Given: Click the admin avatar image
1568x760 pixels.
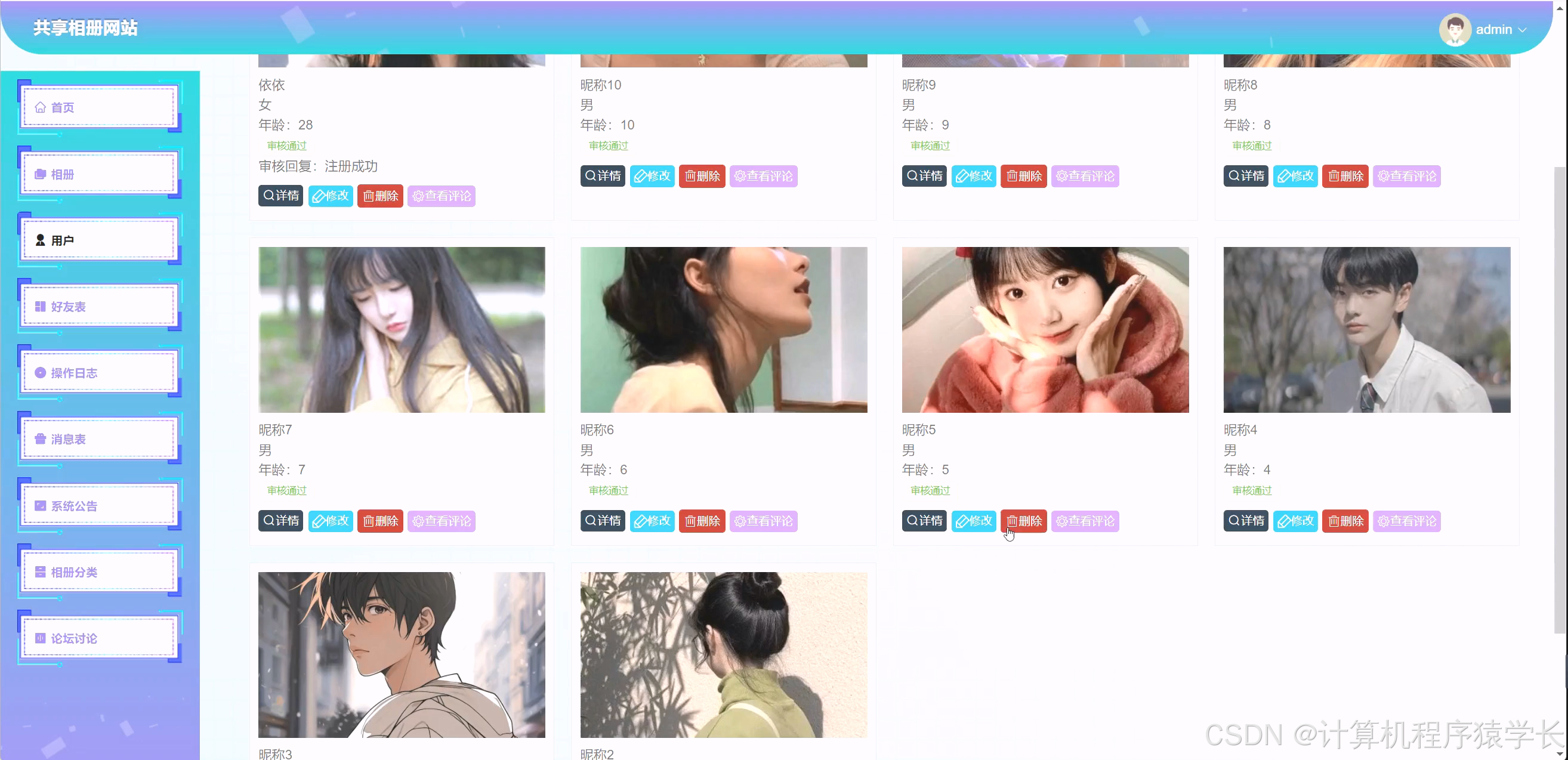Looking at the screenshot, I should coord(1455,29).
